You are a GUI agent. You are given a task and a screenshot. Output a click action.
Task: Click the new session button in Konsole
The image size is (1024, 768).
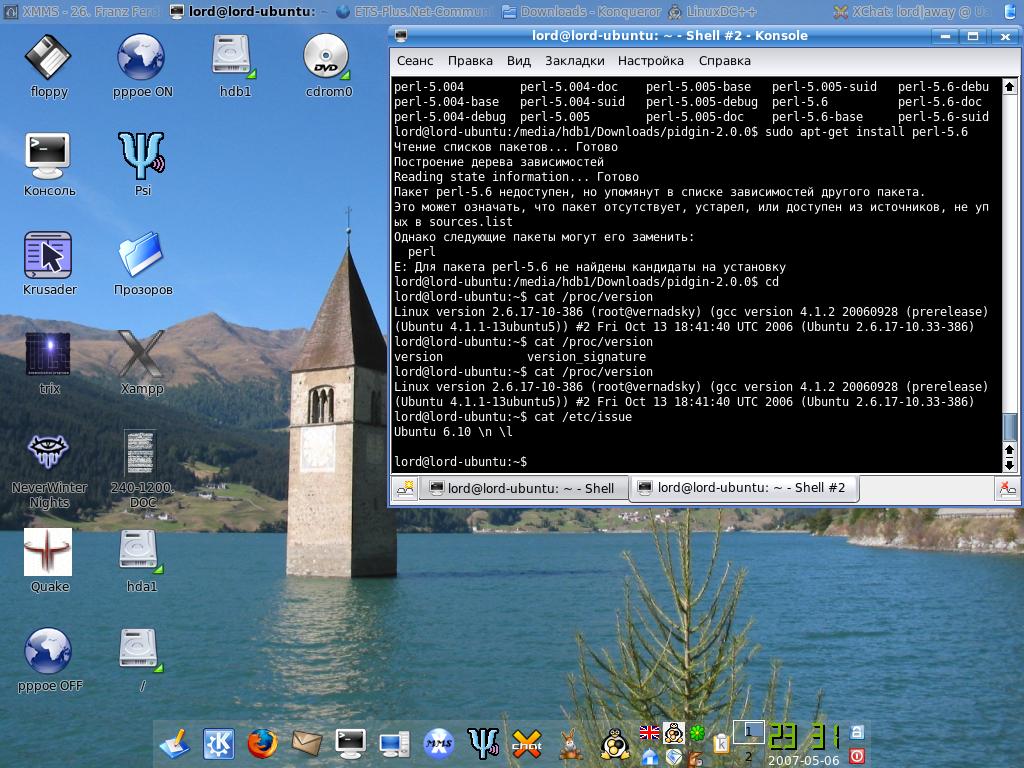pyautogui.click(x=405, y=488)
